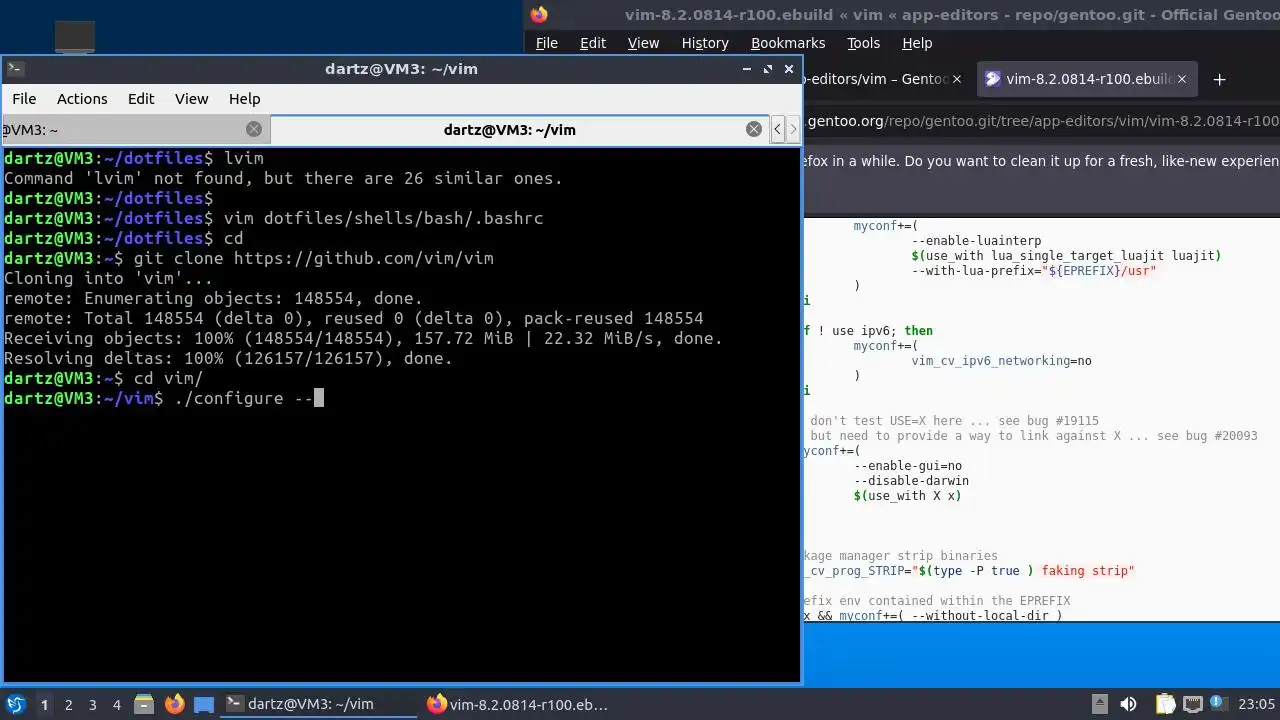The width and height of the screenshot is (1280, 720).
Task: Switch to virtual desktop 2
Action: 69,705
